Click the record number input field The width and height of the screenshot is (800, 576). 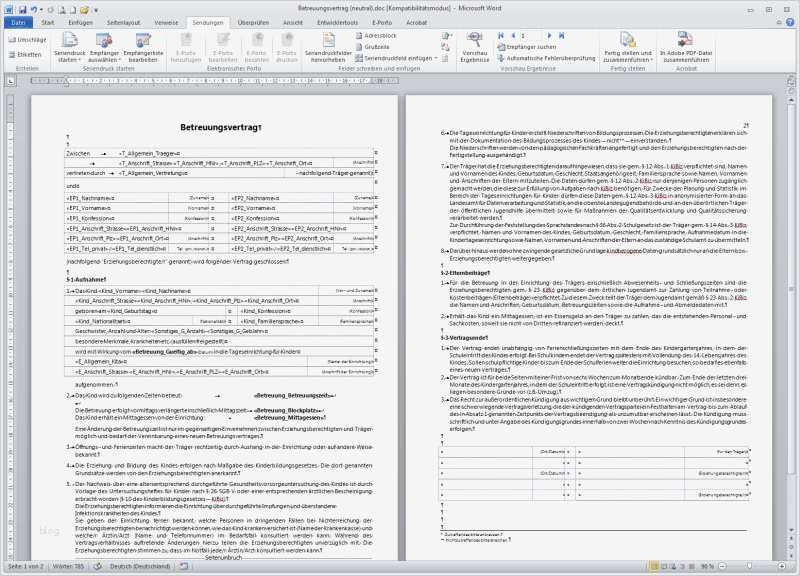[531, 36]
